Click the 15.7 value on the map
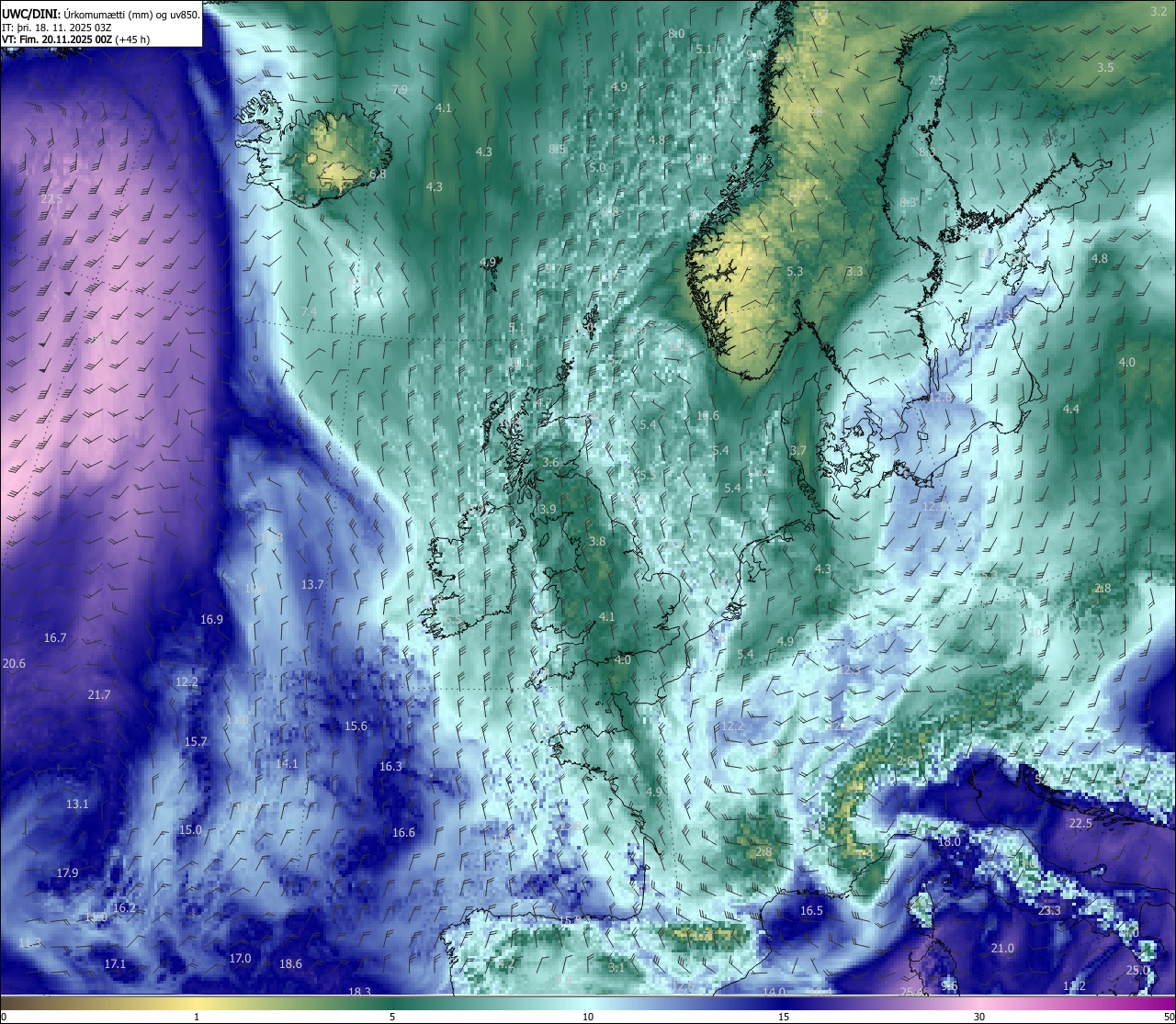 (x=196, y=742)
